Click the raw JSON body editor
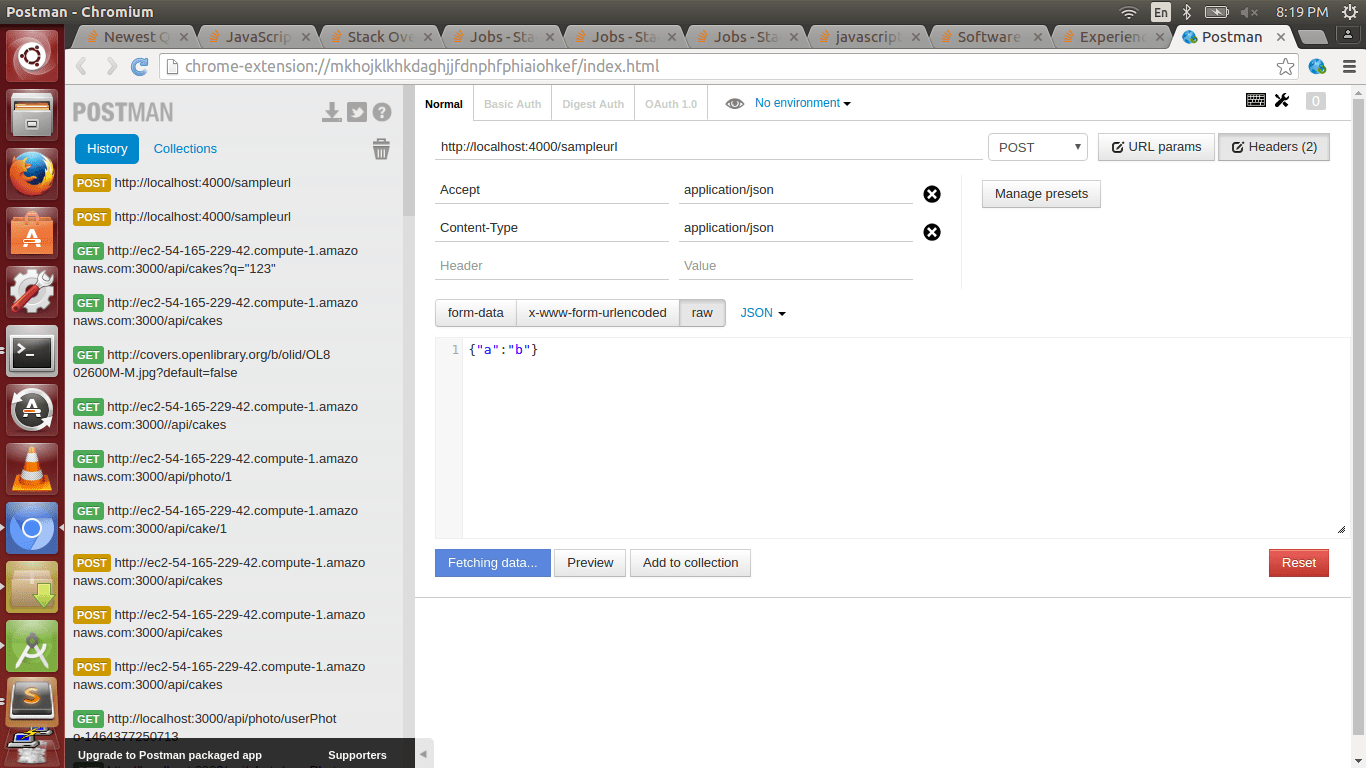This screenshot has width=1366, height=768. pos(905,438)
